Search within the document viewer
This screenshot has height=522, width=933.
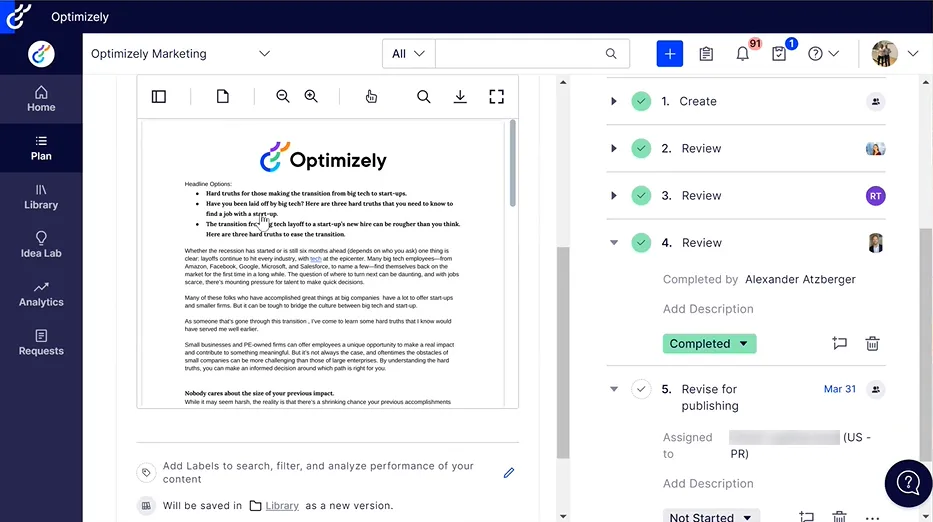click(x=424, y=96)
